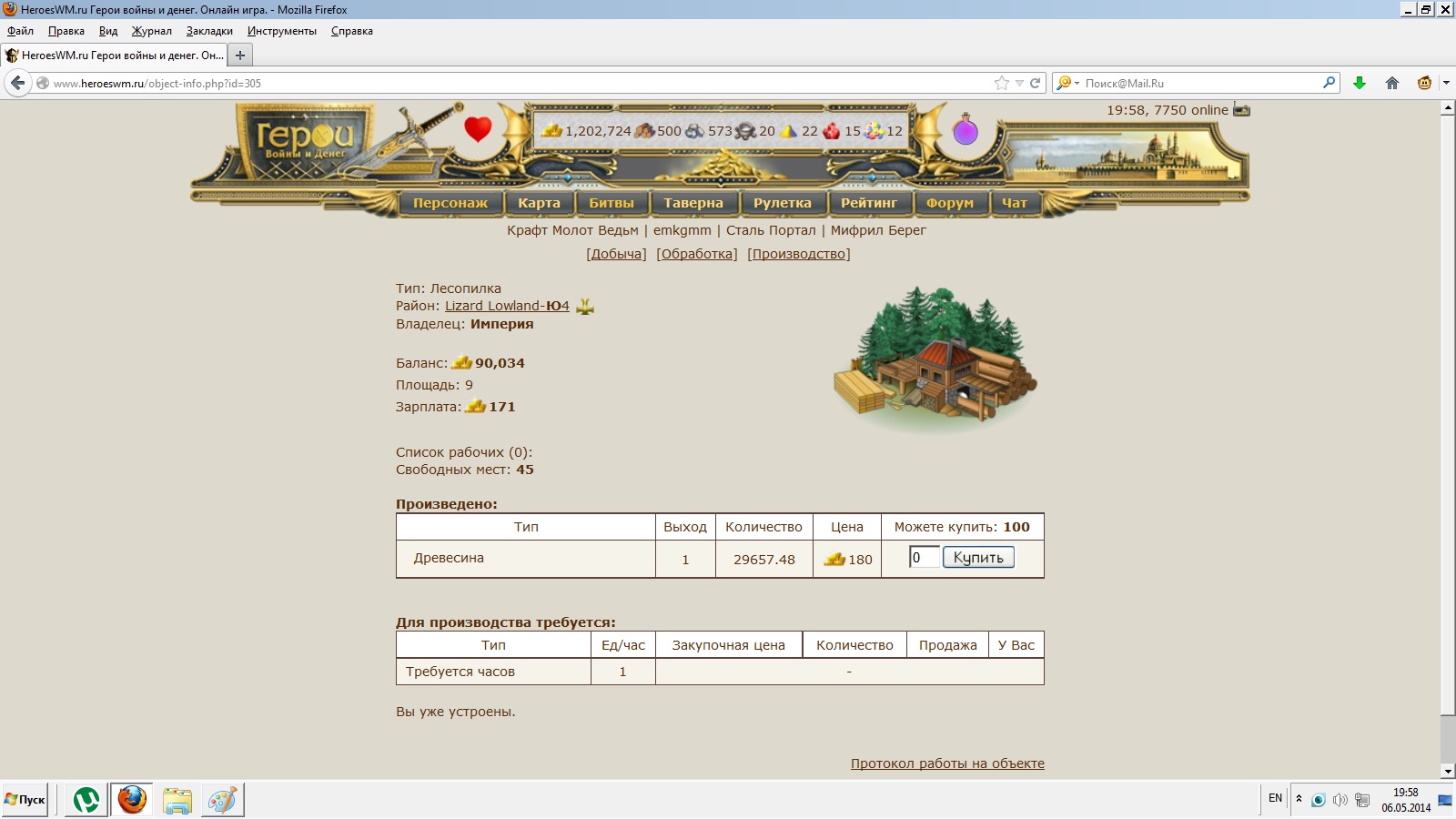This screenshot has height=819, width=1456.
Task: Bookmark page with the star icon
Action: [x=1002, y=83]
